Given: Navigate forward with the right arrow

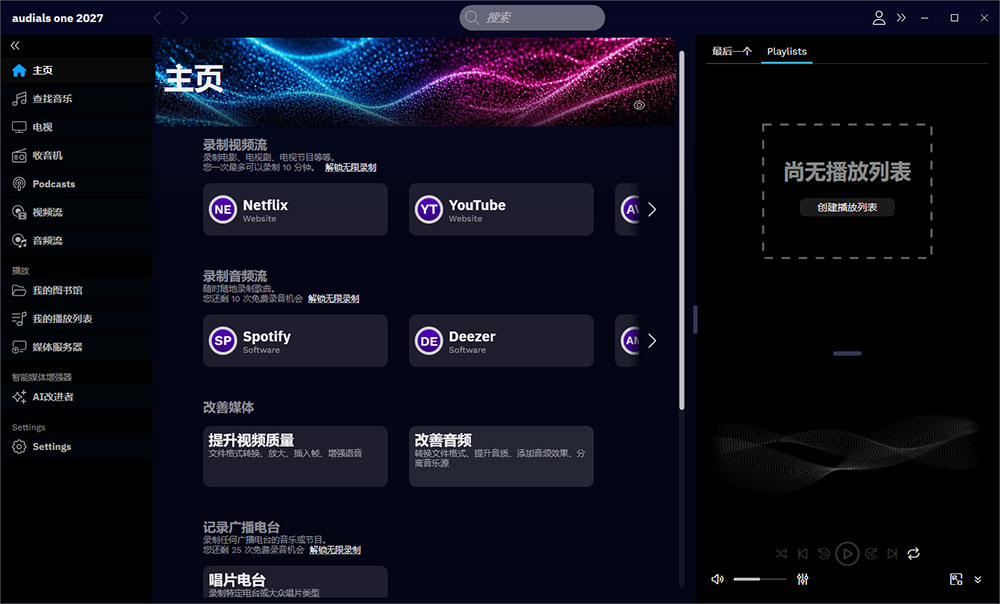Looking at the screenshot, I should click(x=184, y=18).
